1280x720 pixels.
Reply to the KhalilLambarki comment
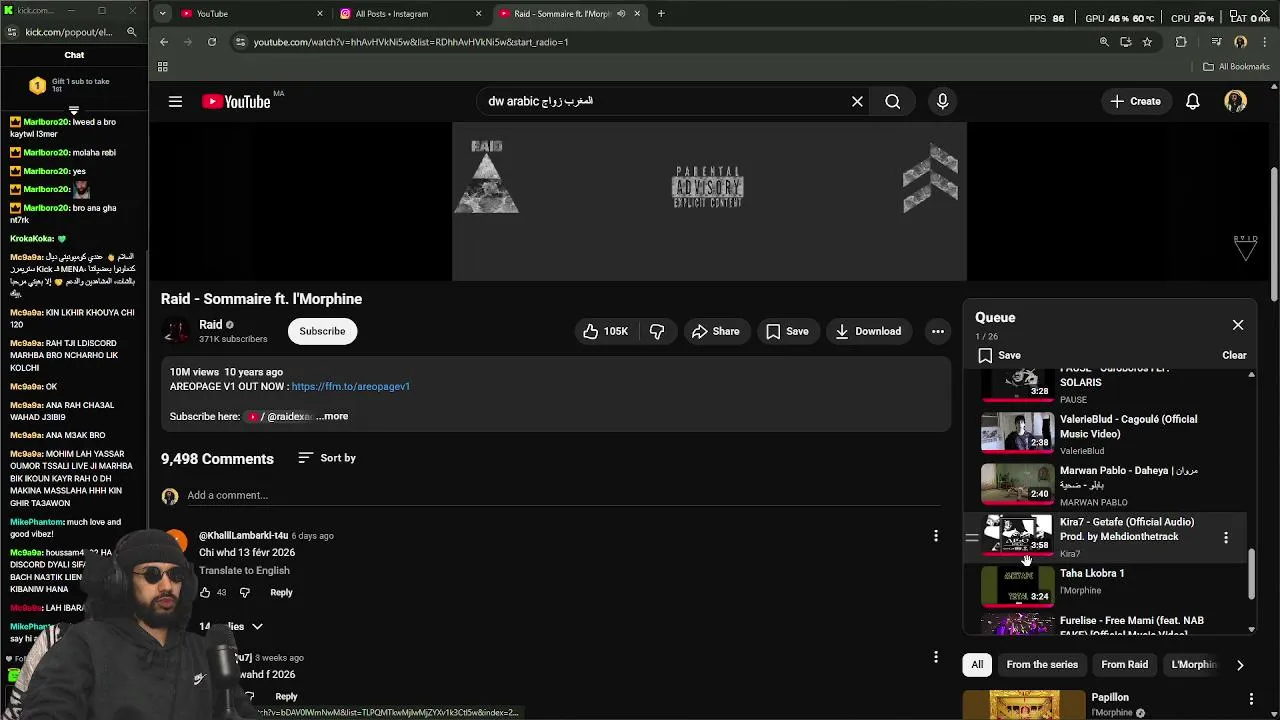click(x=281, y=592)
